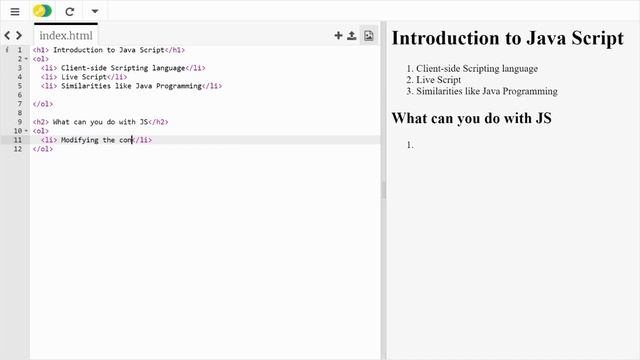
Task: Click preview item 'Similarities like Java Programming'
Action: 487,91
